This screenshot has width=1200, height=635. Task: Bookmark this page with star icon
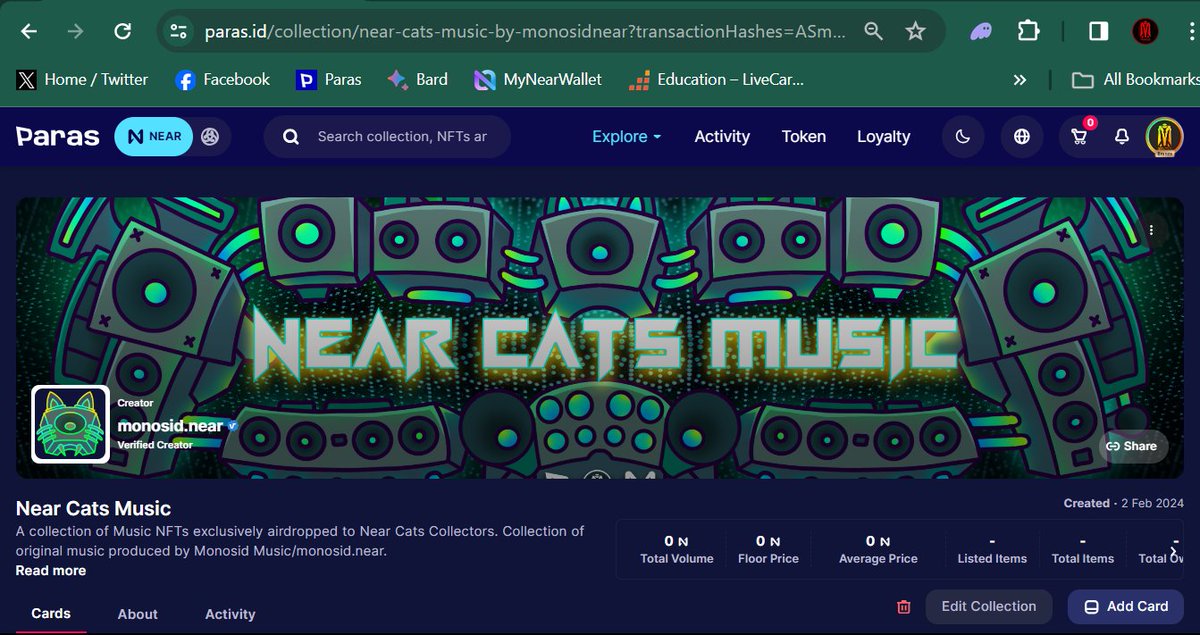(x=915, y=32)
